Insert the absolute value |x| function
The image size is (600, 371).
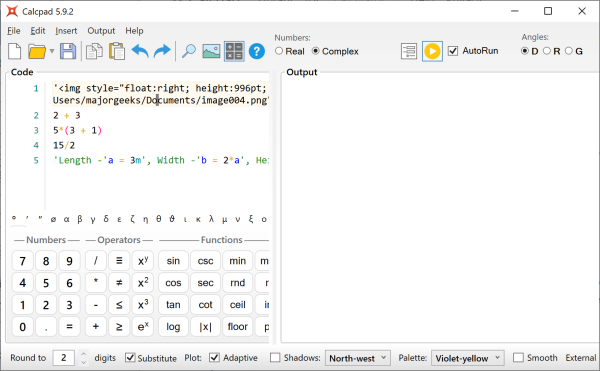click(205, 327)
